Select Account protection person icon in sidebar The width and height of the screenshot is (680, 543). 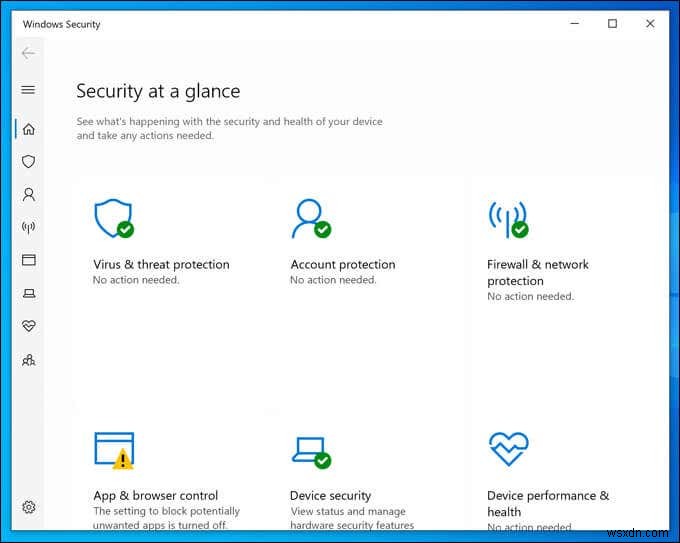pos(28,195)
